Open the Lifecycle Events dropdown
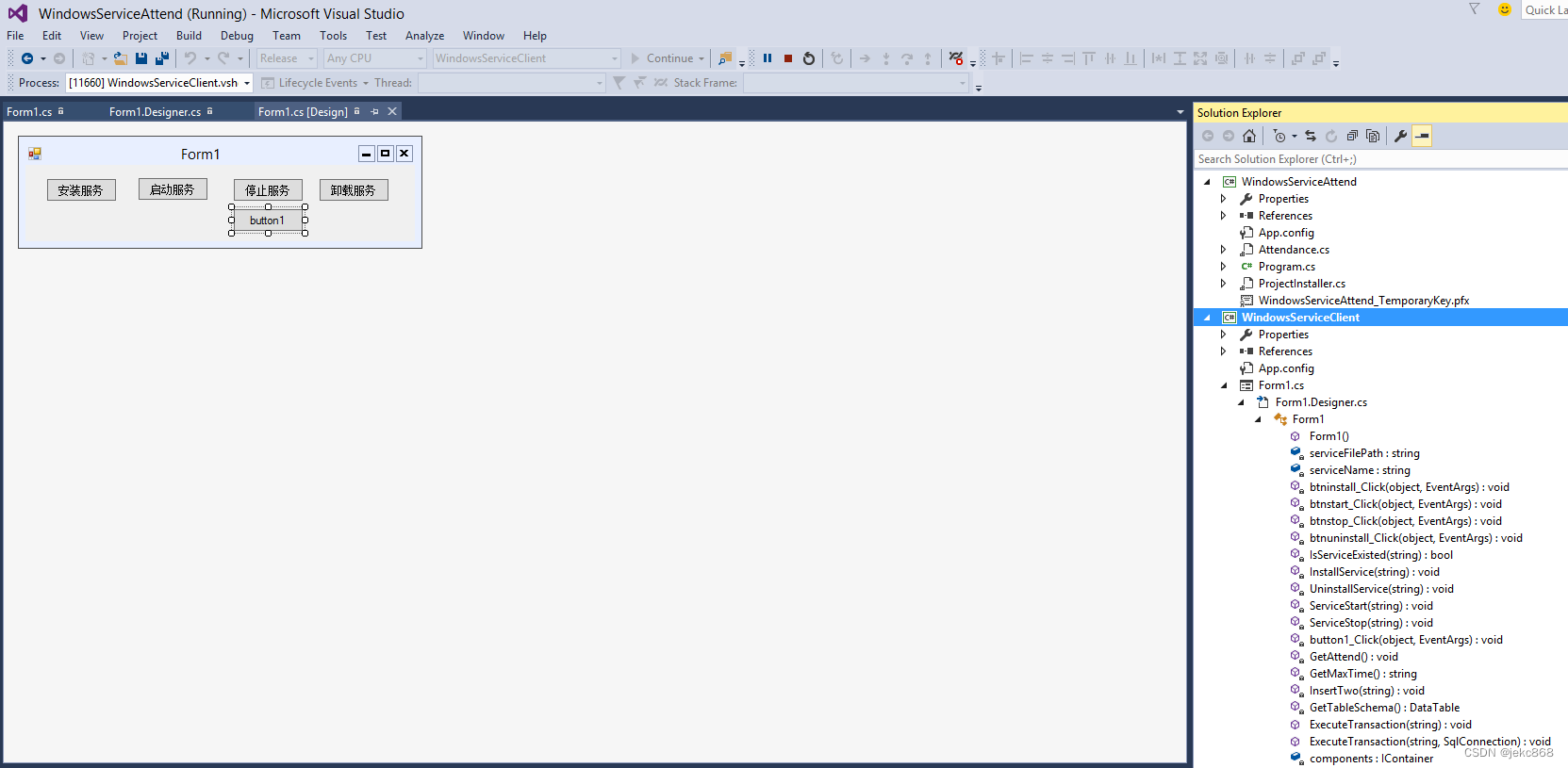 coord(315,83)
